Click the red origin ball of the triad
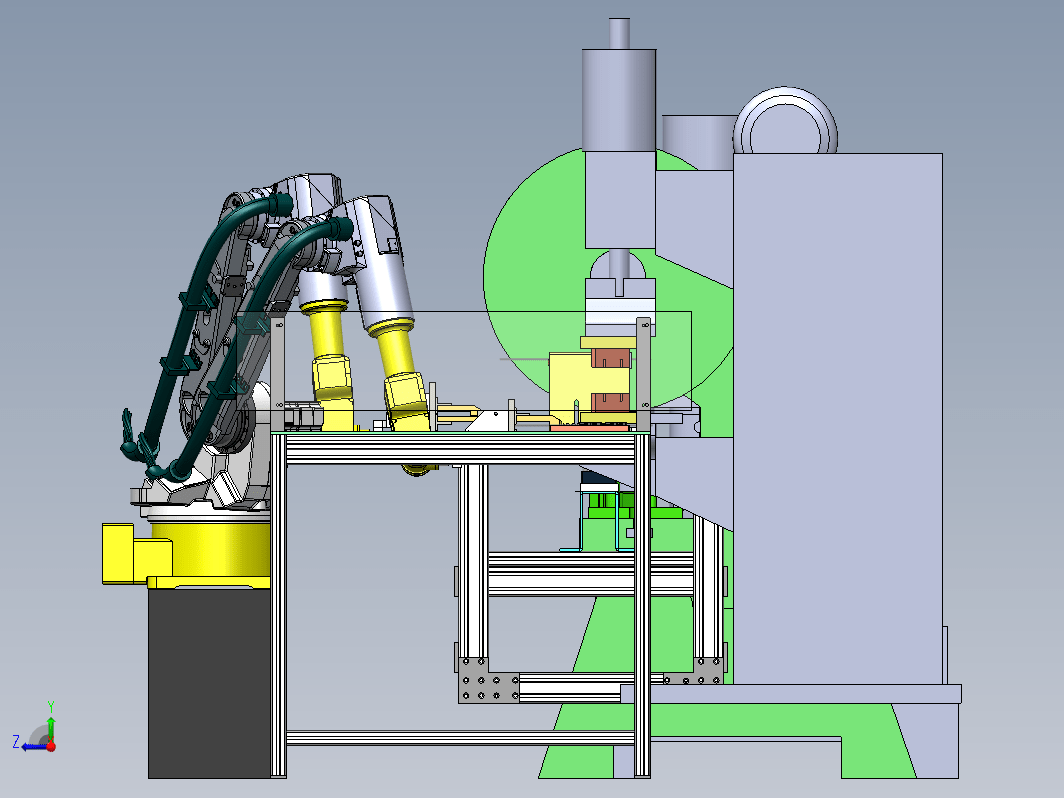The height and width of the screenshot is (798, 1064). (51, 746)
